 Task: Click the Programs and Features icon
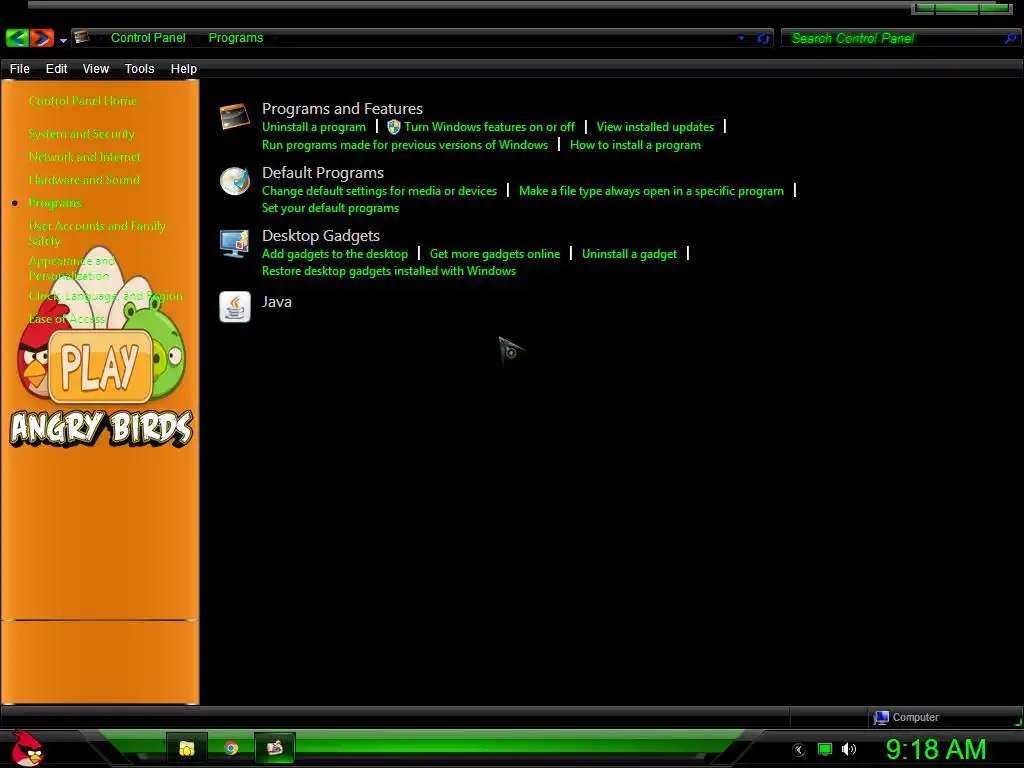coord(234,117)
